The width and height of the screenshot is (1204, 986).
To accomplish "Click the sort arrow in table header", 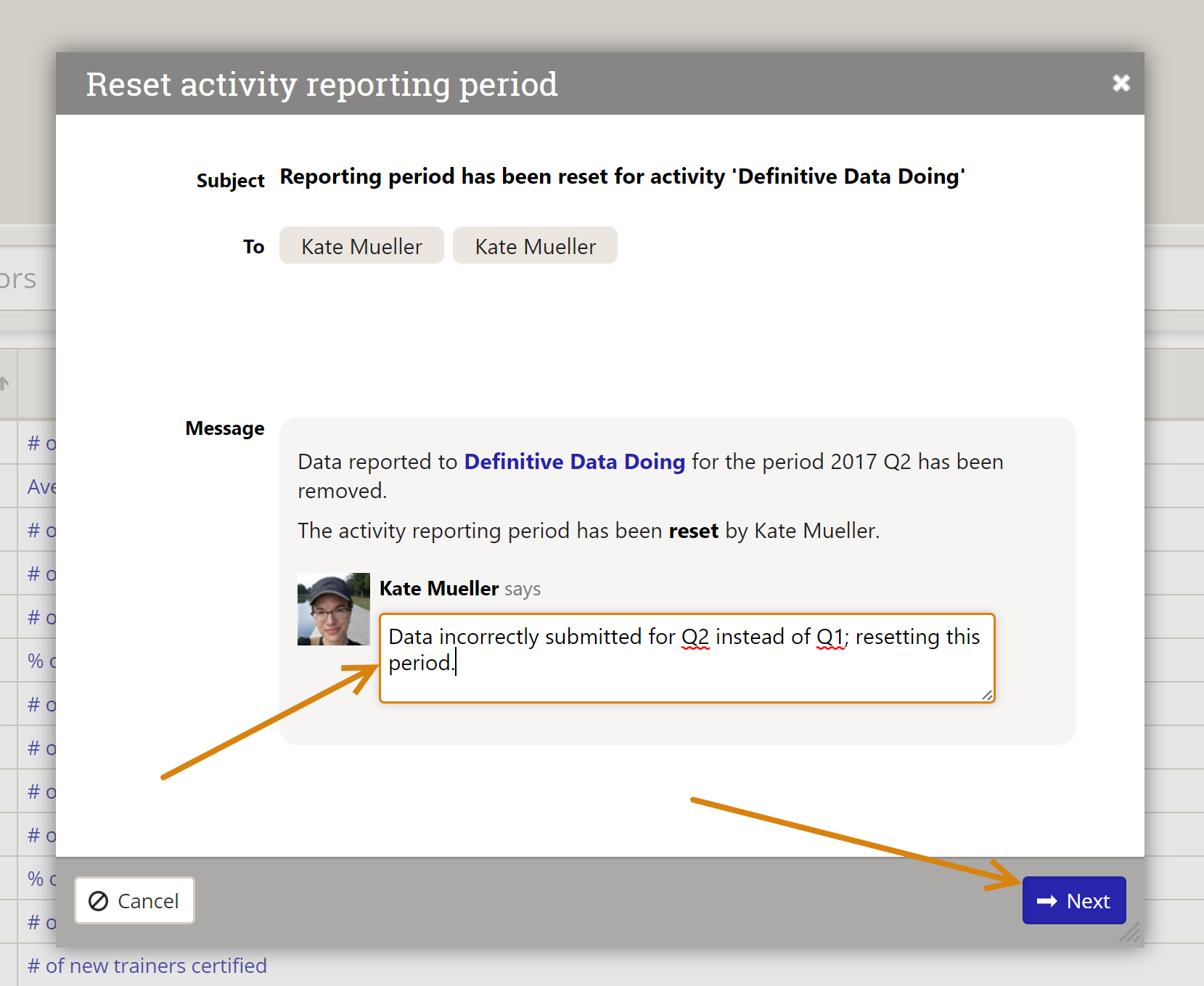I will (x=4, y=383).
